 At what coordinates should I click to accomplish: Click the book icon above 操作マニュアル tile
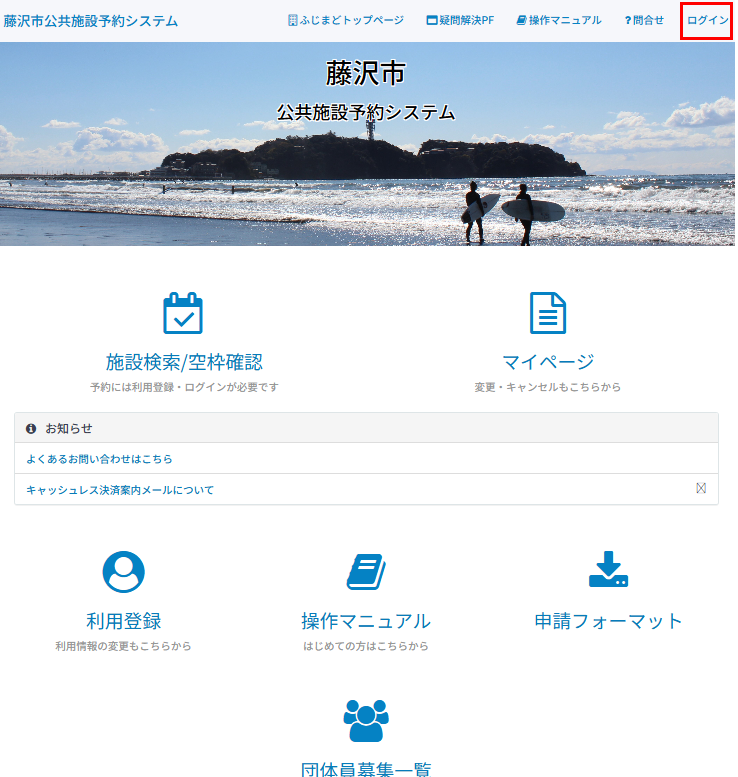click(x=366, y=571)
